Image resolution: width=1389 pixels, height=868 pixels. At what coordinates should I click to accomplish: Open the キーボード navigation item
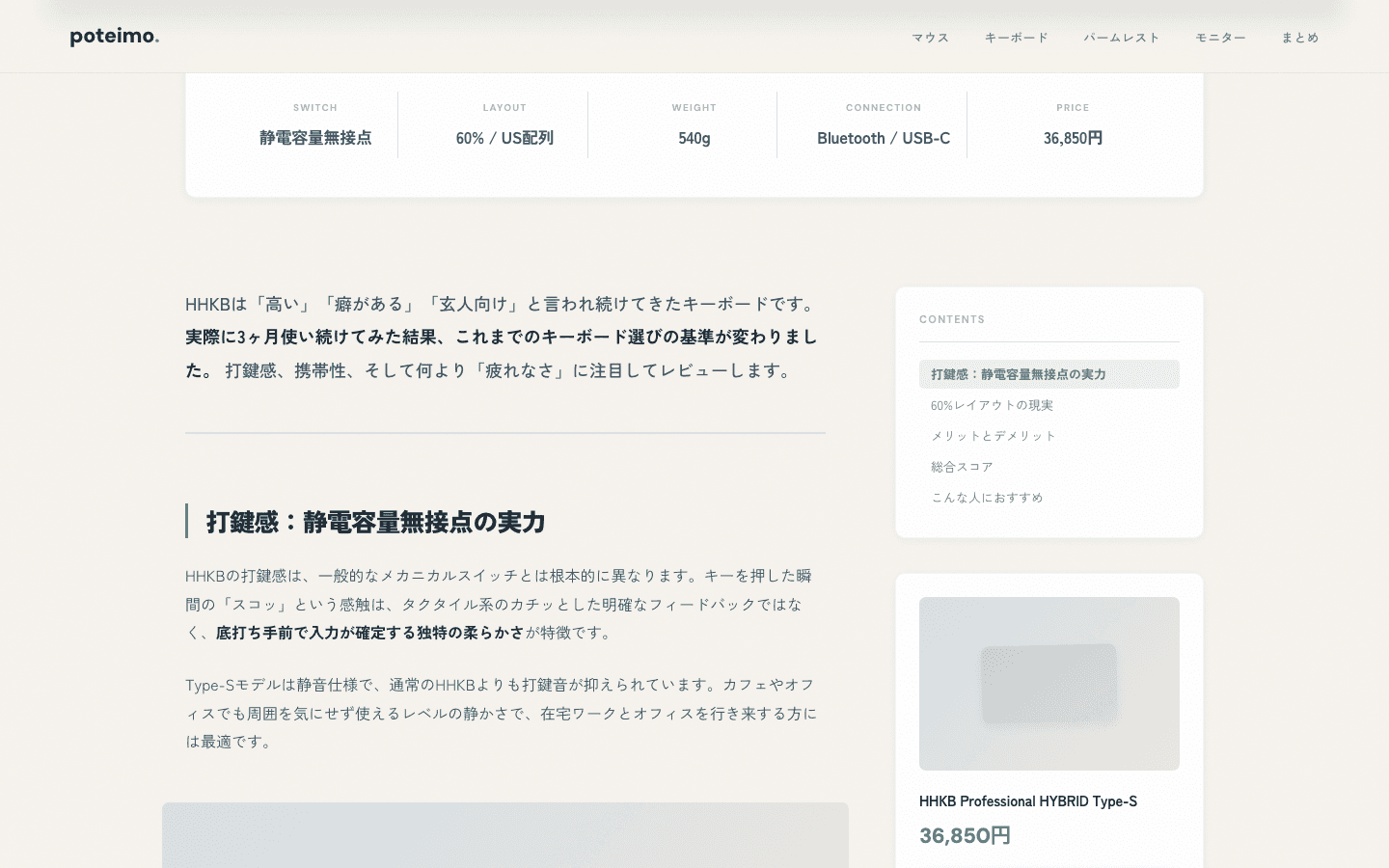[x=1016, y=38]
